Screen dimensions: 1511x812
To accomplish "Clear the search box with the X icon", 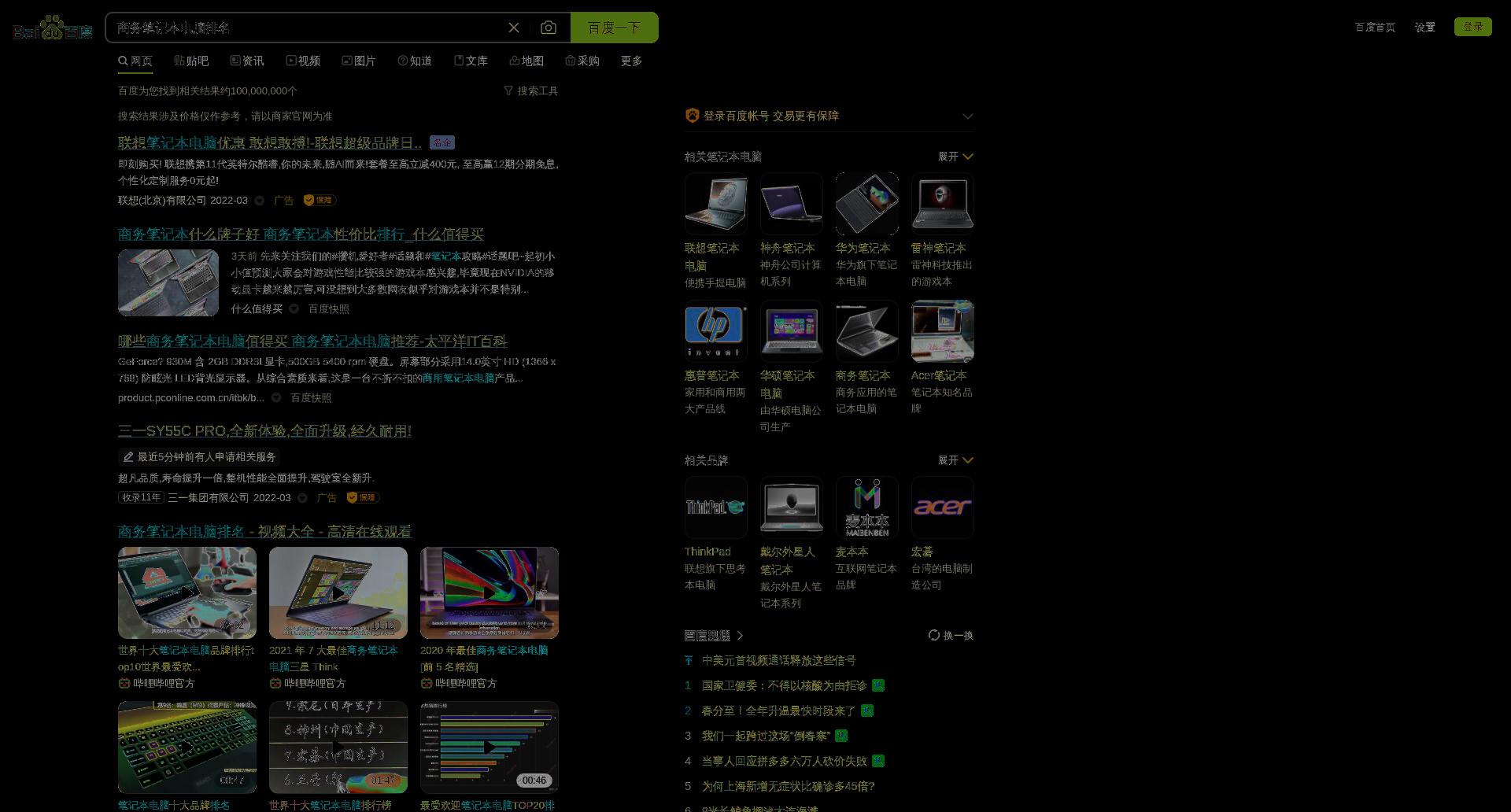I will (514, 28).
